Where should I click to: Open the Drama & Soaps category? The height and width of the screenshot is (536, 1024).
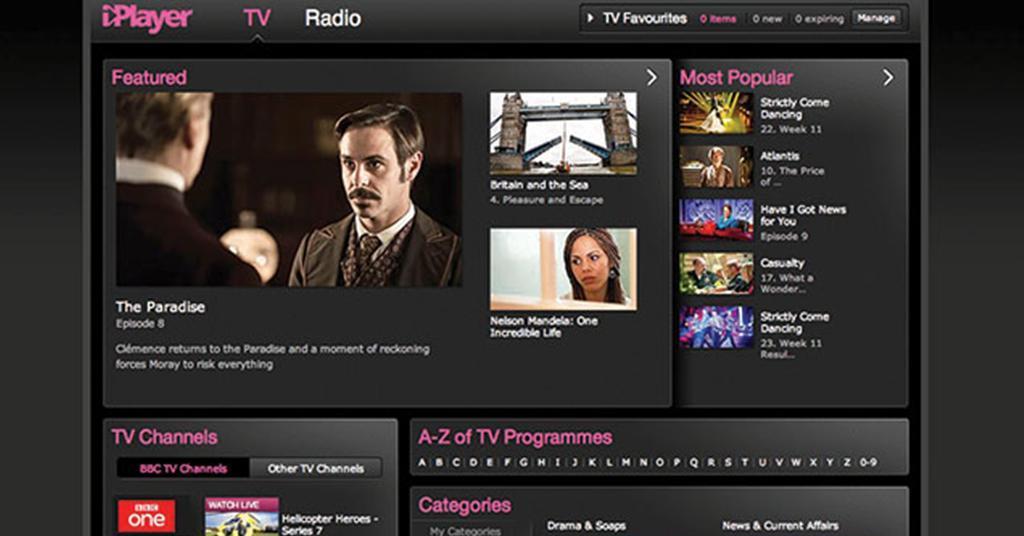[x=586, y=526]
